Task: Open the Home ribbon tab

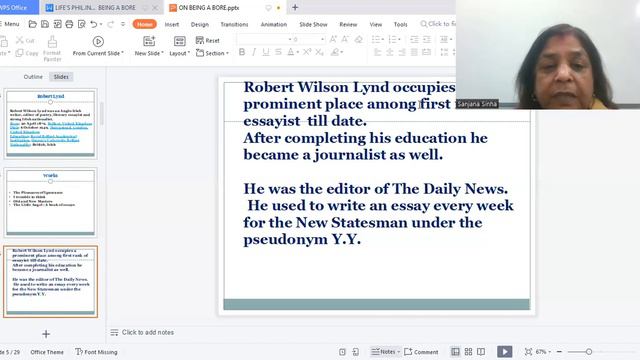Action: (x=144, y=24)
